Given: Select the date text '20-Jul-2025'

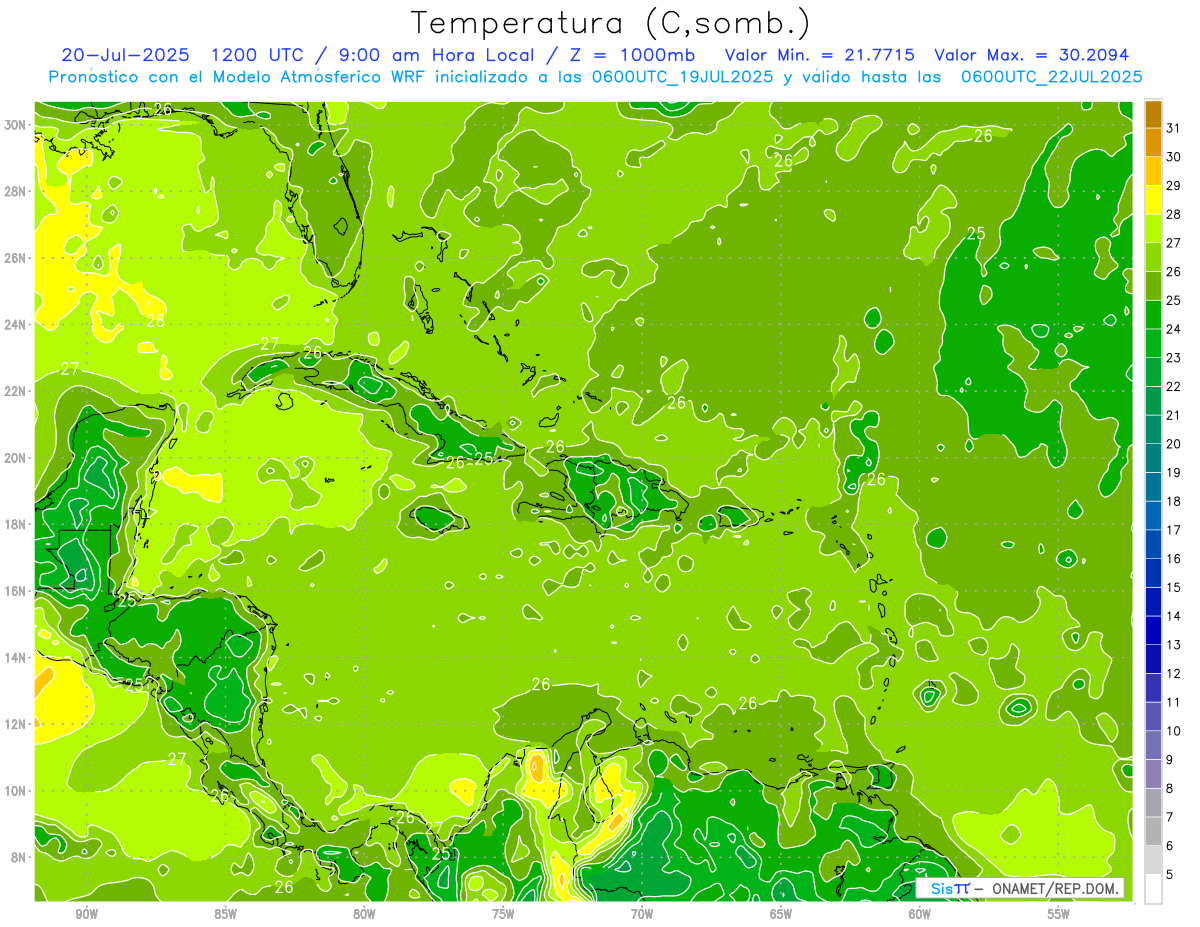Looking at the screenshot, I should [124, 55].
